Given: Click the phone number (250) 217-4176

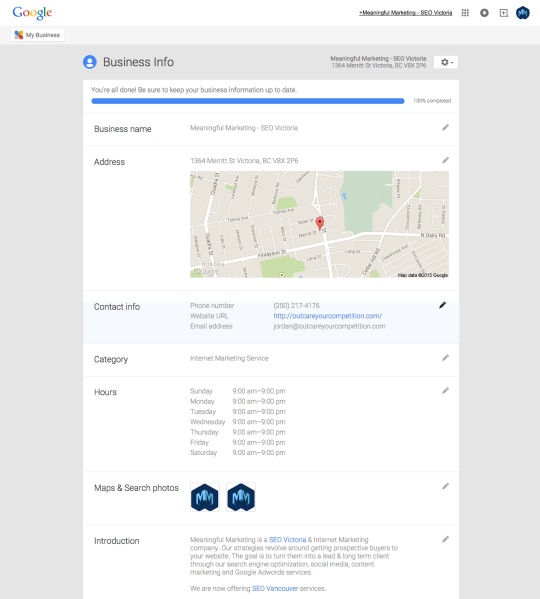Looking at the screenshot, I should click(296, 306).
